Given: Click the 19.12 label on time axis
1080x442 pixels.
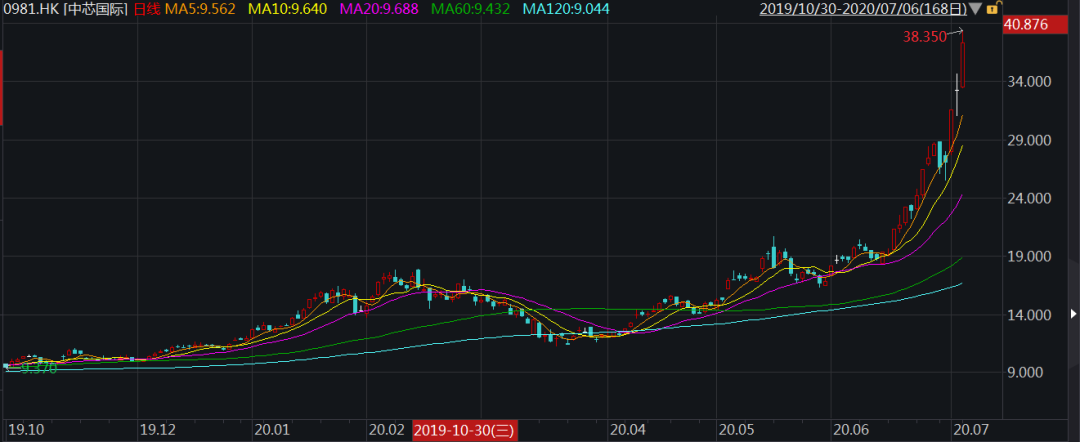Looking at the screenshot, I should click(158, 430).
